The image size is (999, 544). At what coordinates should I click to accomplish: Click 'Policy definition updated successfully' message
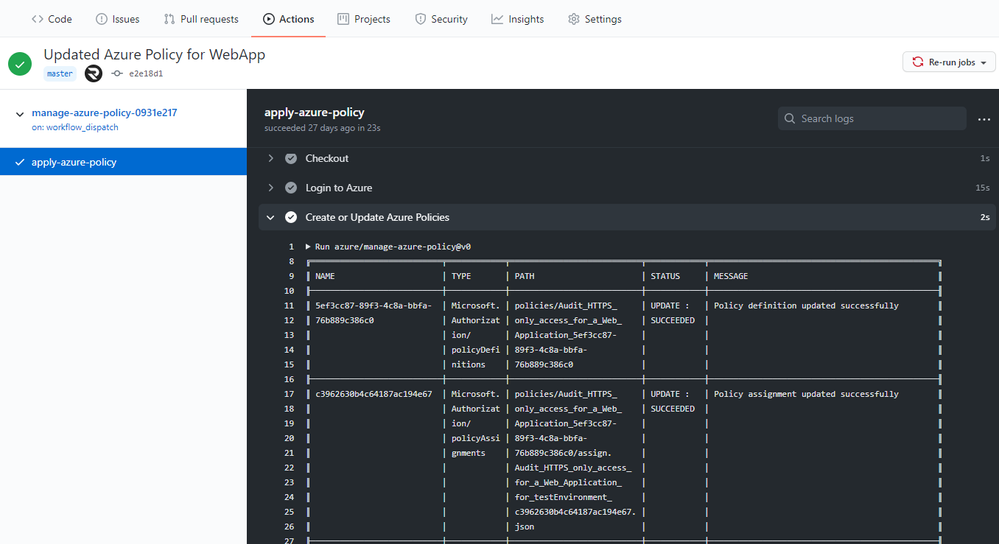[806, 306]
